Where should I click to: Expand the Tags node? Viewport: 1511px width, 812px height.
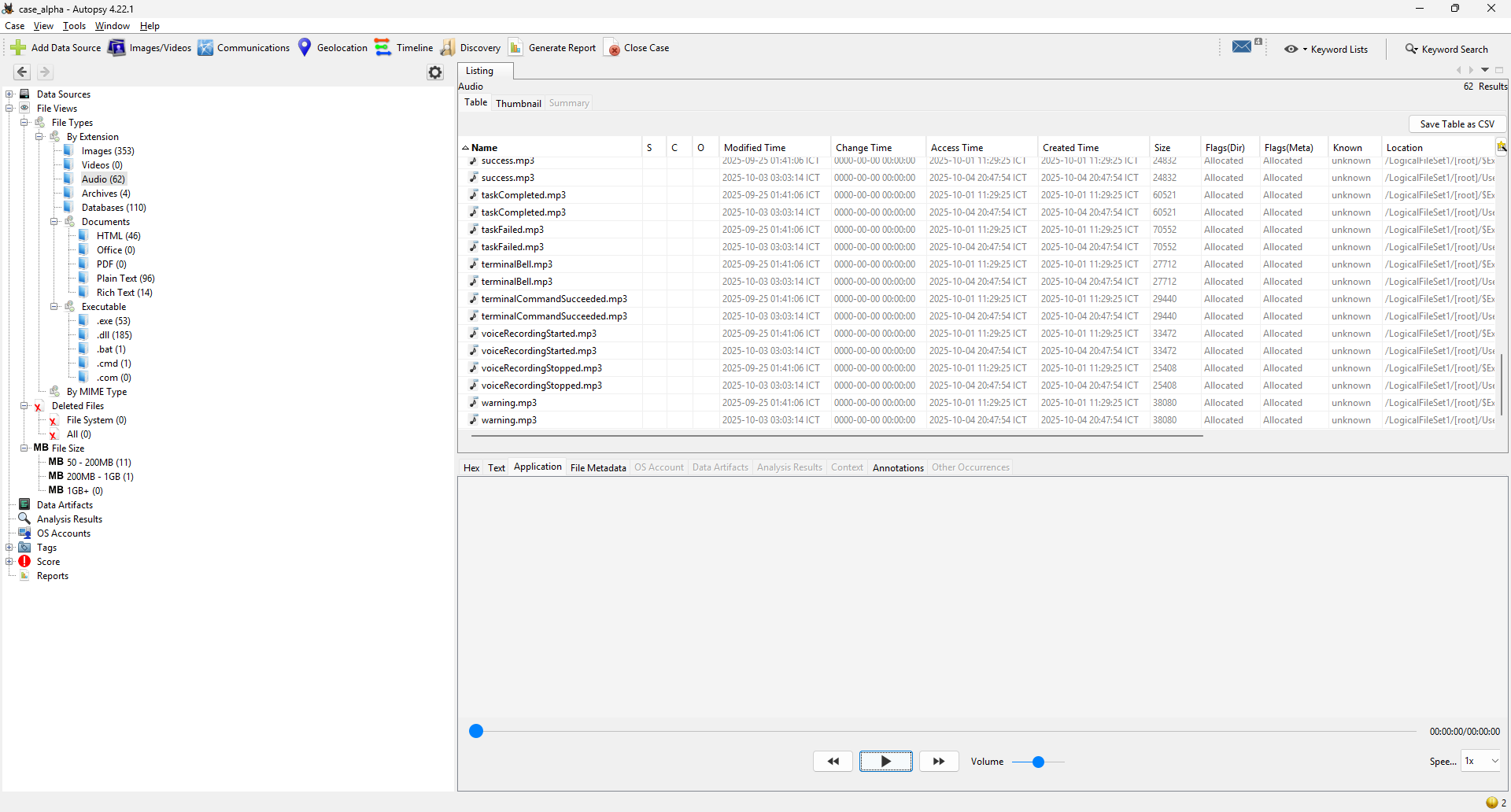click(x=9, y=547)
